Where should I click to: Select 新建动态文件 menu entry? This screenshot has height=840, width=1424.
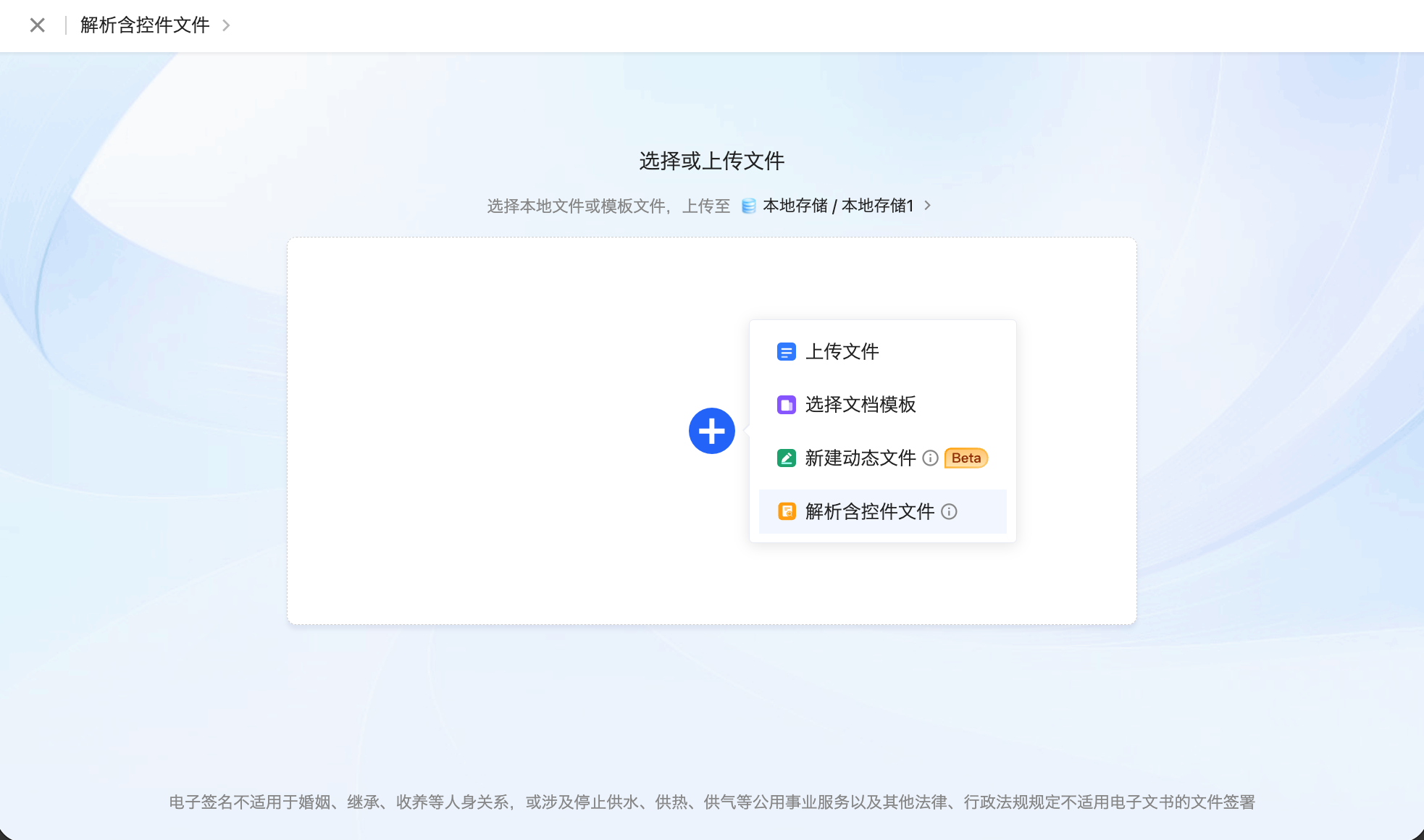click(860, 458)
